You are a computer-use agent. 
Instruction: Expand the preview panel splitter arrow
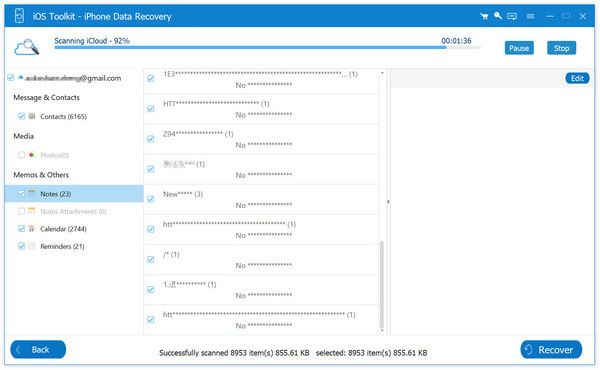coord(388,201)
